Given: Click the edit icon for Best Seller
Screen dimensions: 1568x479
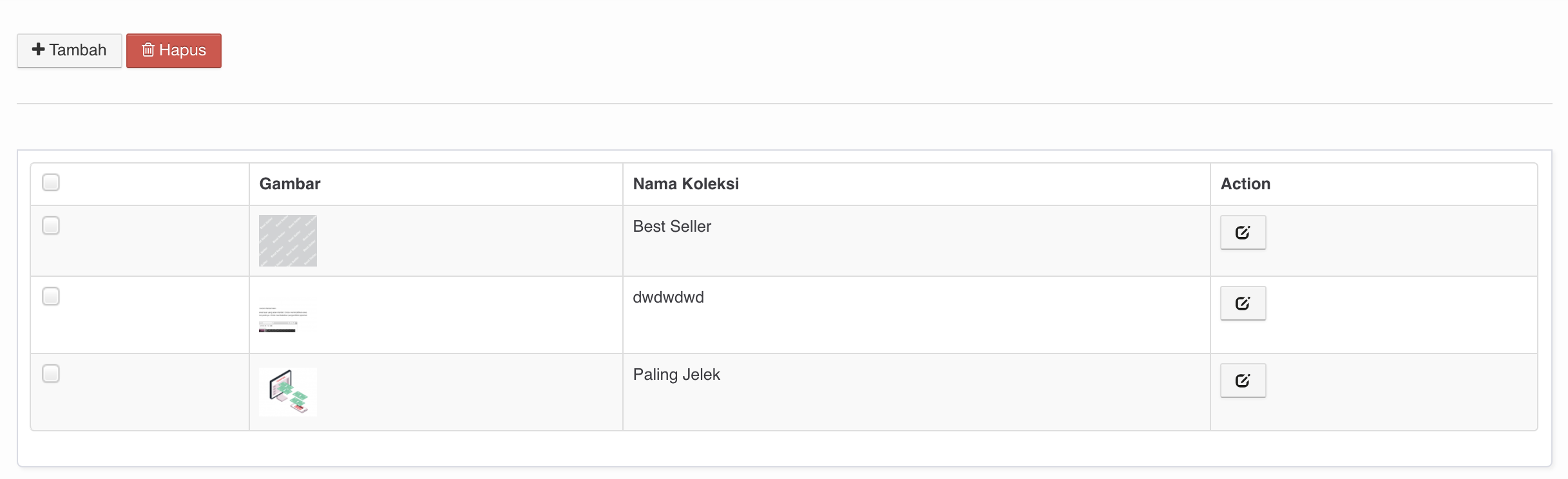Looking at the screenshot, I should [x=1243, y=232].
